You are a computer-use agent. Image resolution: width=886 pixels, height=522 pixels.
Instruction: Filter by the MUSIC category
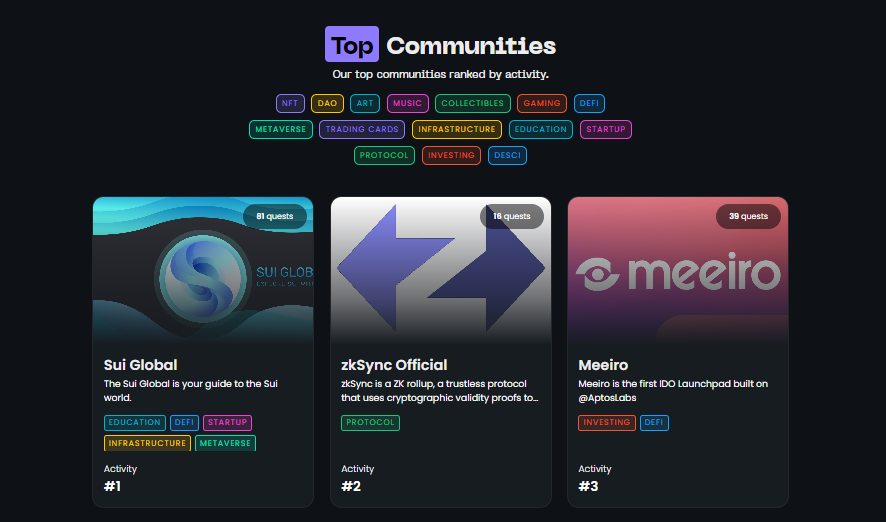tap(407, 103)
